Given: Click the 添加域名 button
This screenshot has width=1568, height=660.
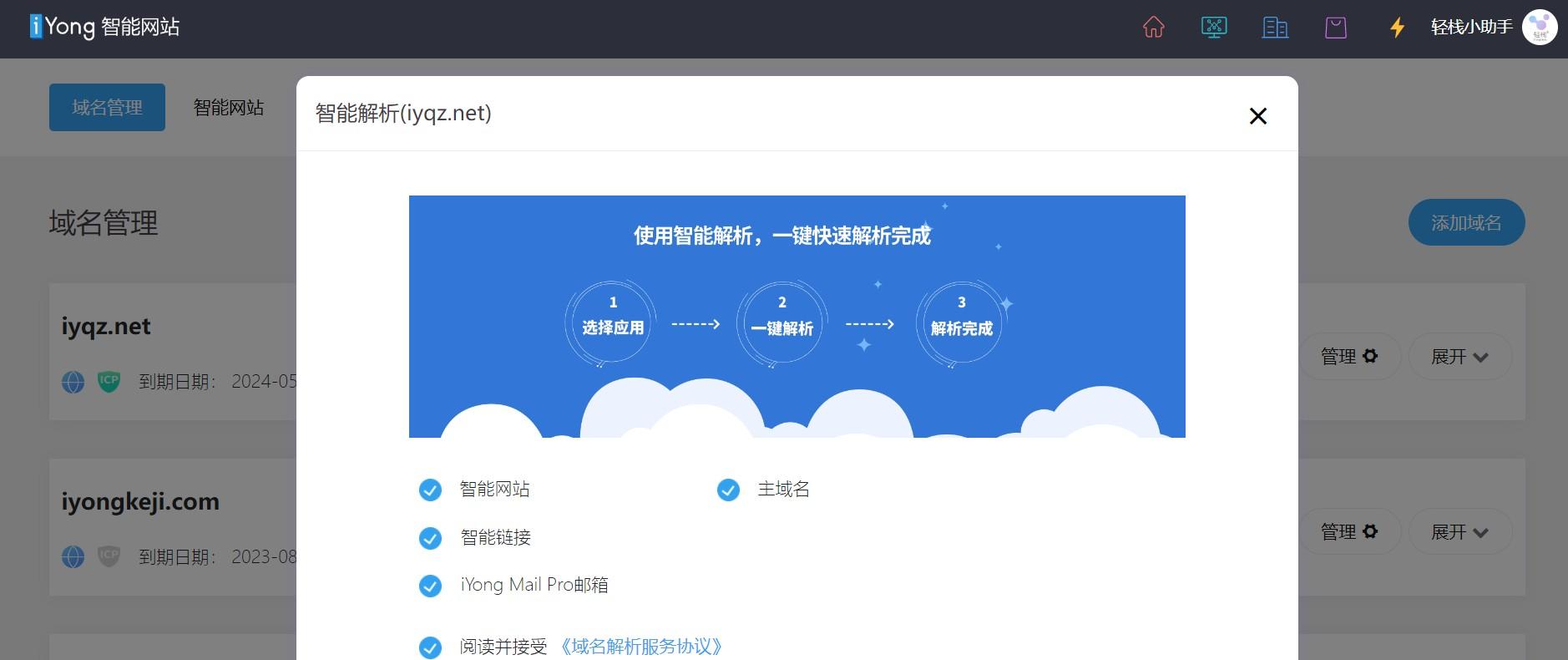Looking at the screenshot, I should click(1466, 223).
